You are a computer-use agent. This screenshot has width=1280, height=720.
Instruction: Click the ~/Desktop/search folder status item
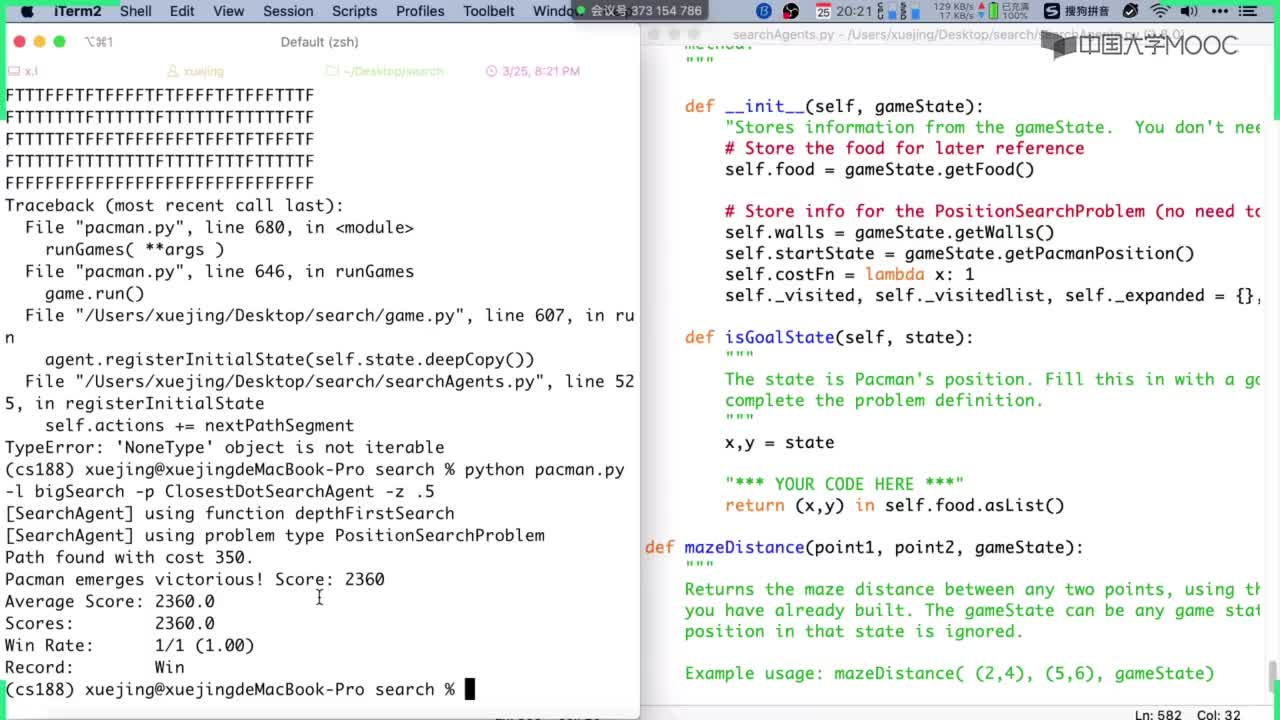tap(385, 71)
